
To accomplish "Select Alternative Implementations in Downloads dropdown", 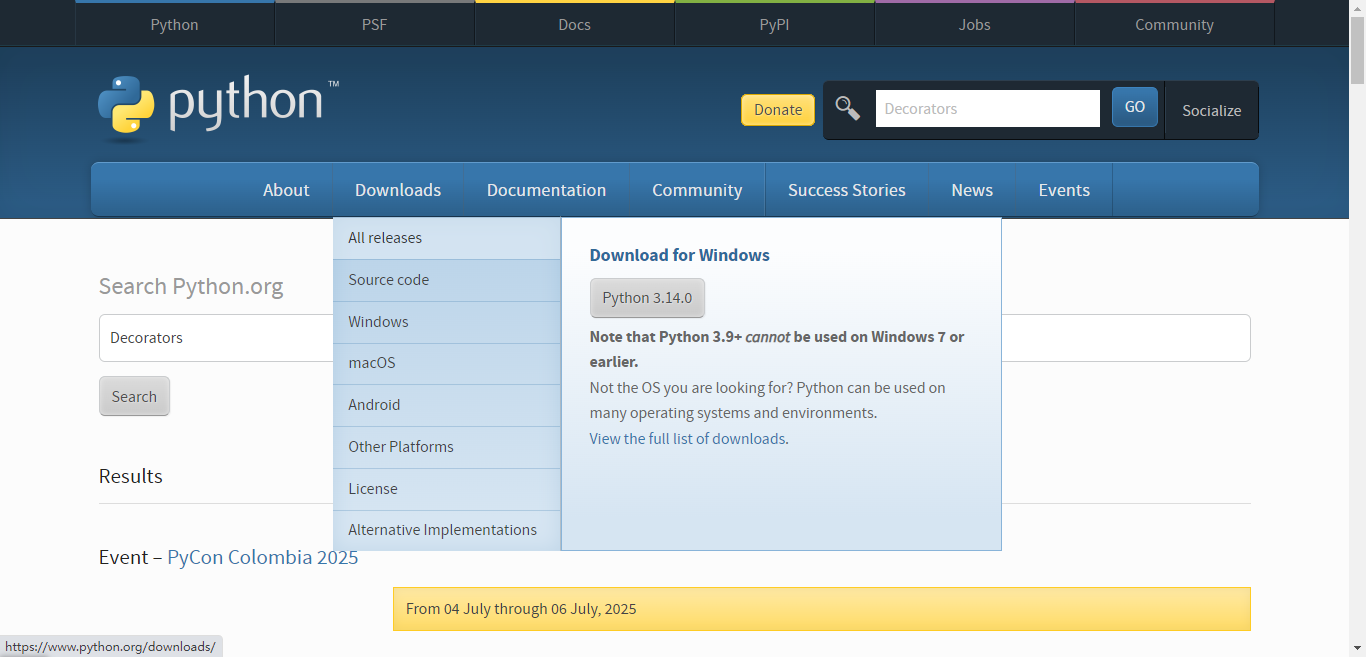I will point(447,530).
